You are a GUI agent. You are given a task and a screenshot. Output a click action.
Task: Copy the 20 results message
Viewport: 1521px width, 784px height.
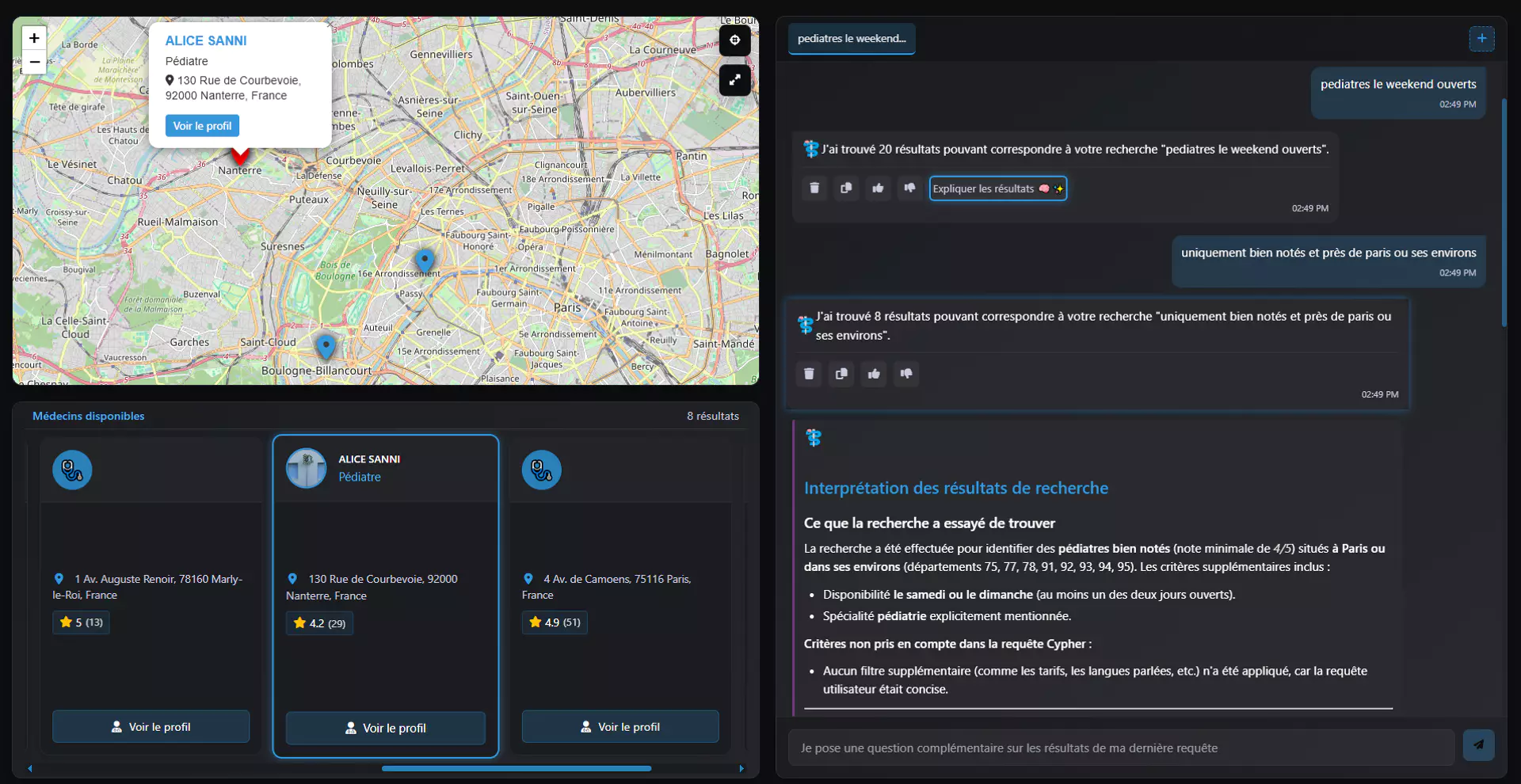point(846,188)
